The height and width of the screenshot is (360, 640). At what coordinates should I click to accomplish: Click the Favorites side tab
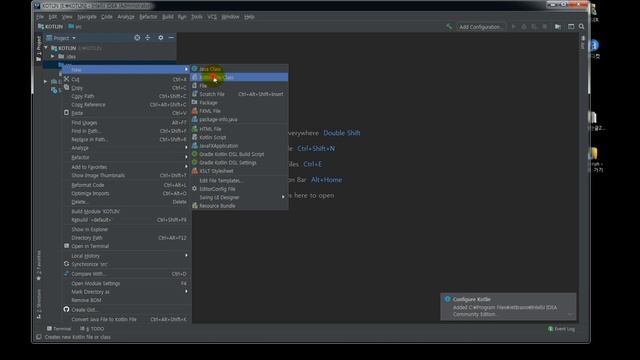pos(39,265)
